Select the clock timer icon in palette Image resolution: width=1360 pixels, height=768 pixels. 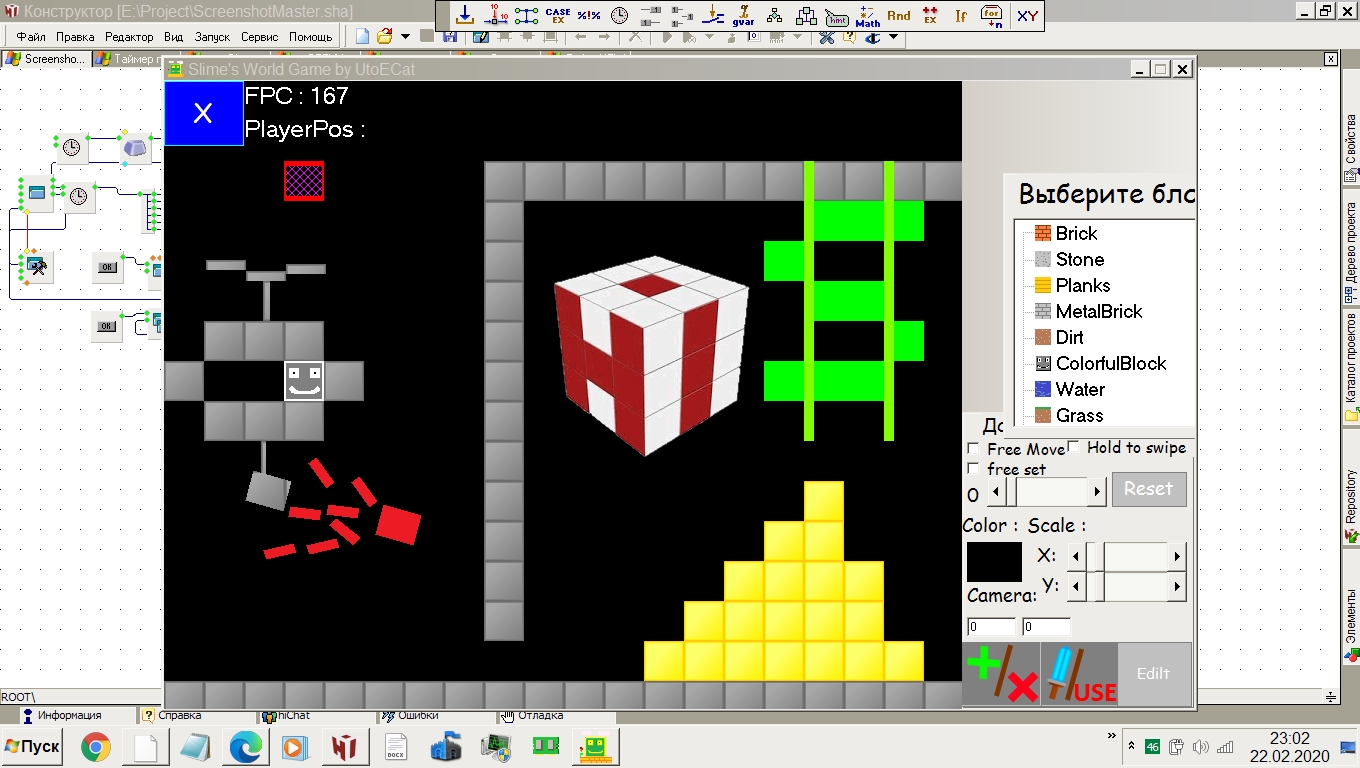[620, 15]
